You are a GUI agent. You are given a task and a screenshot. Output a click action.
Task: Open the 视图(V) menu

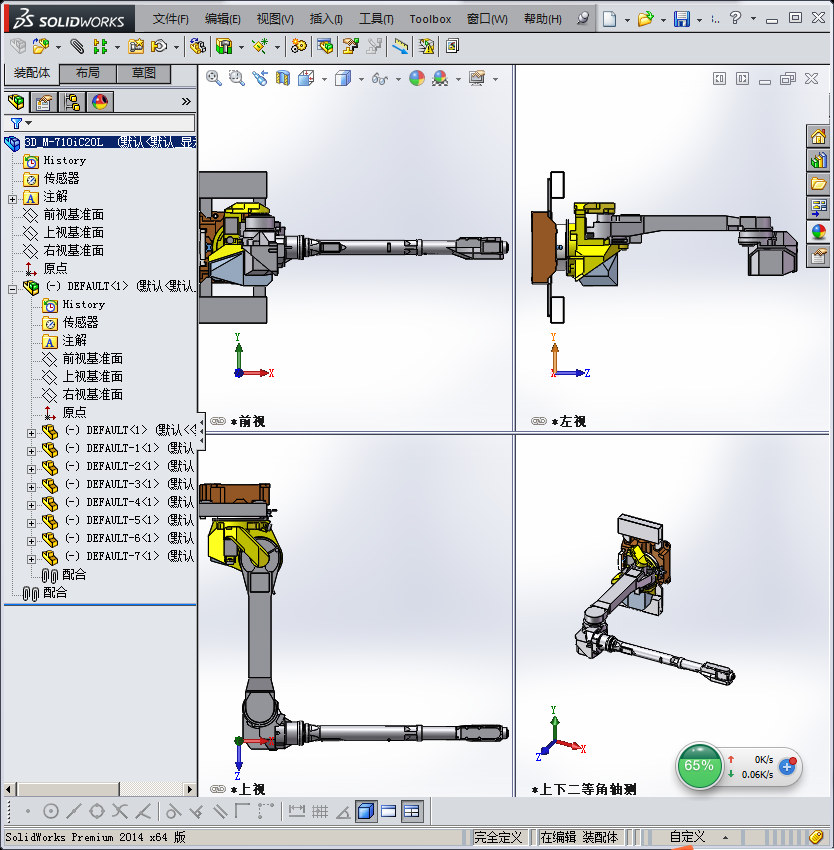click(x=275, y=19)
